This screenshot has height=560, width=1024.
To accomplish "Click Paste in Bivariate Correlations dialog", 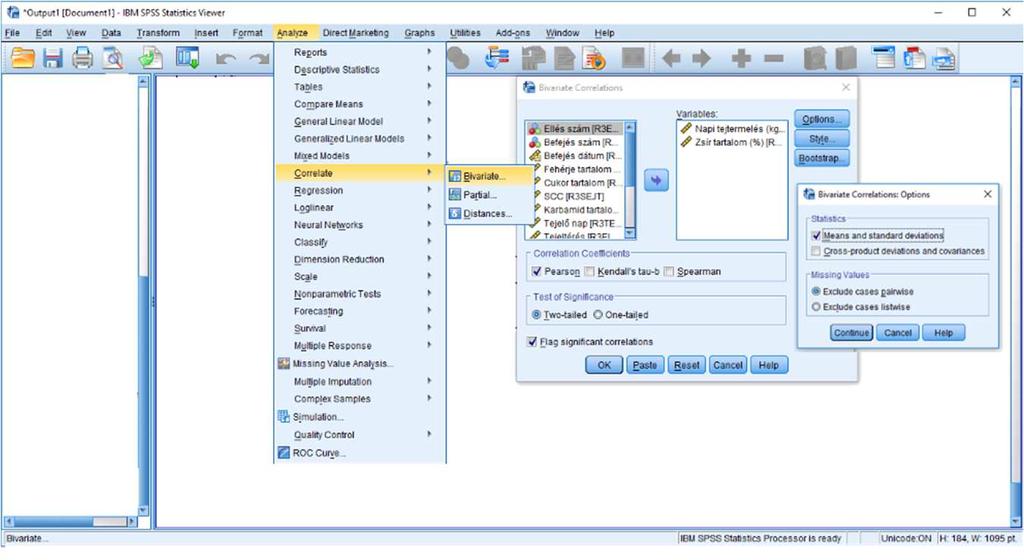I will tap(645, 366).
